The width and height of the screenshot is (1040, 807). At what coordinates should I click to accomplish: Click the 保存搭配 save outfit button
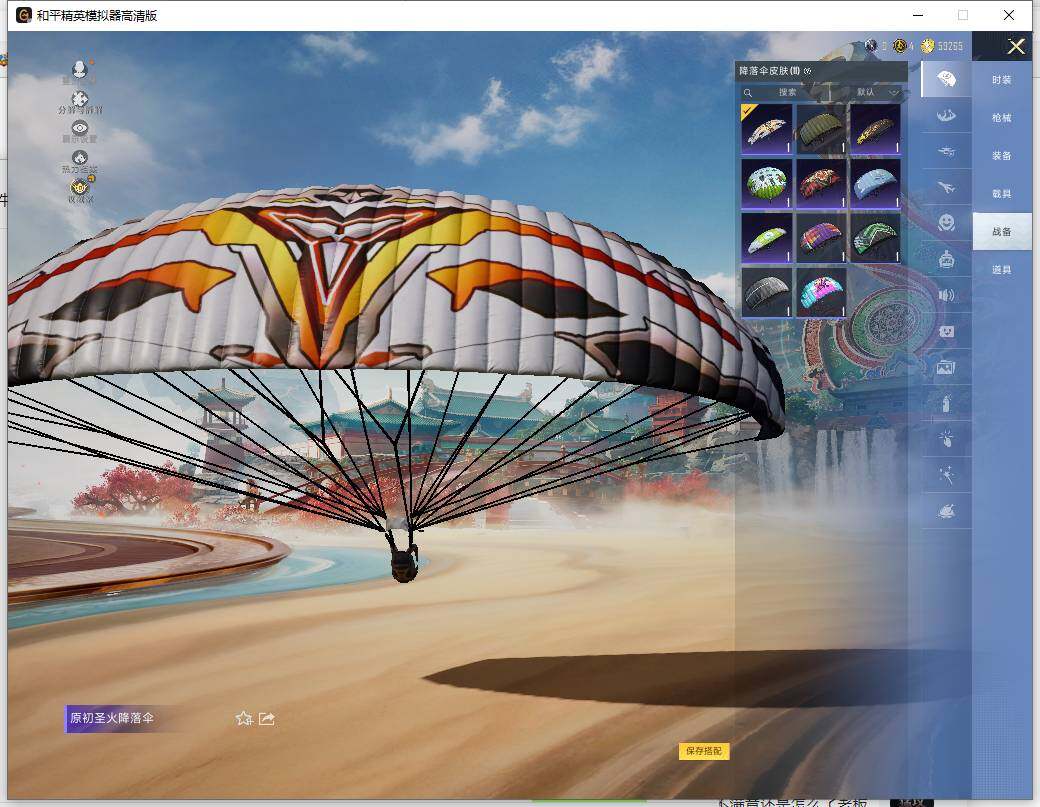point(704,751)
